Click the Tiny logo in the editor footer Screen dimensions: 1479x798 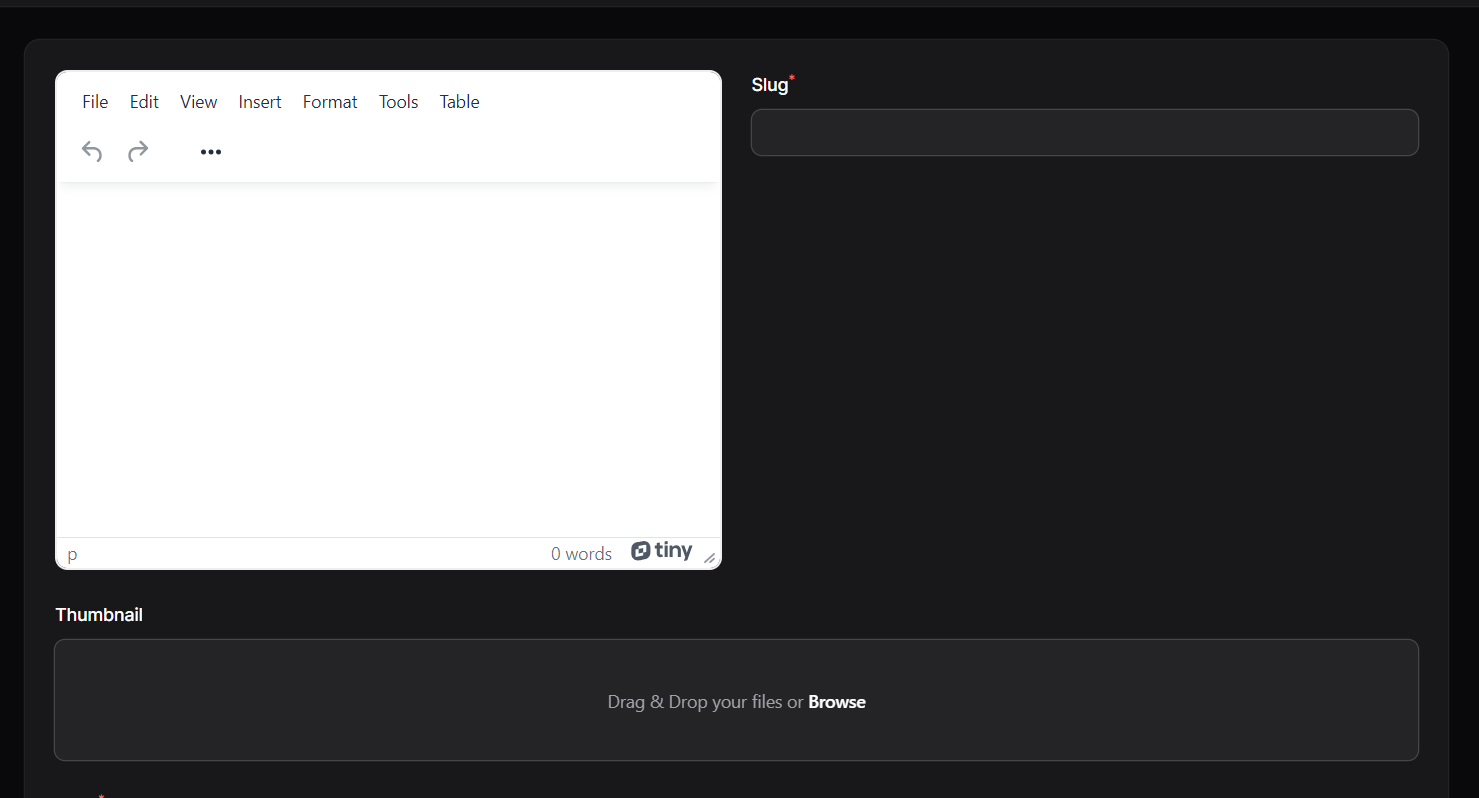click(662, 551)
